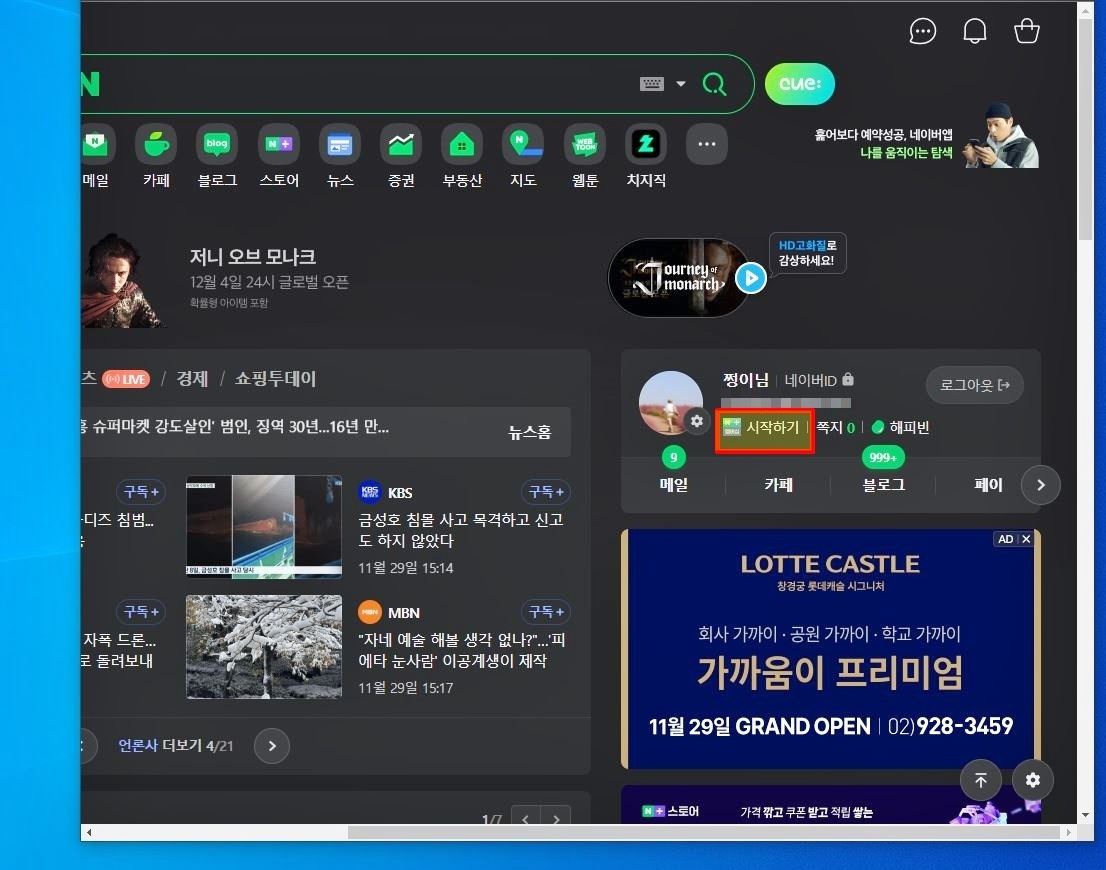Open the 치지직 shortcut icon
1106x870 pixels.
pyautogui.click(x=646, y=144)
